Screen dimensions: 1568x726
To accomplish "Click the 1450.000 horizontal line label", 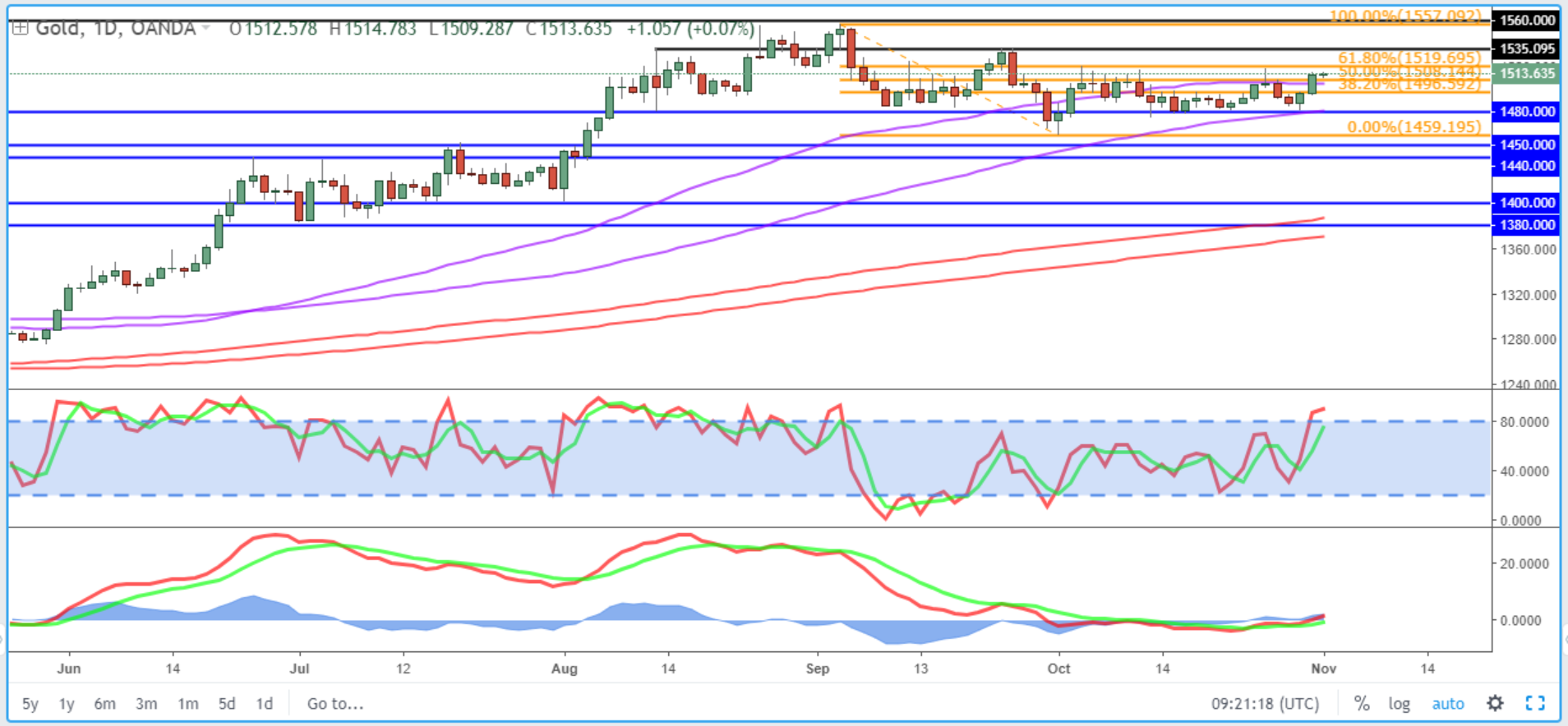I will point(1526,145).
